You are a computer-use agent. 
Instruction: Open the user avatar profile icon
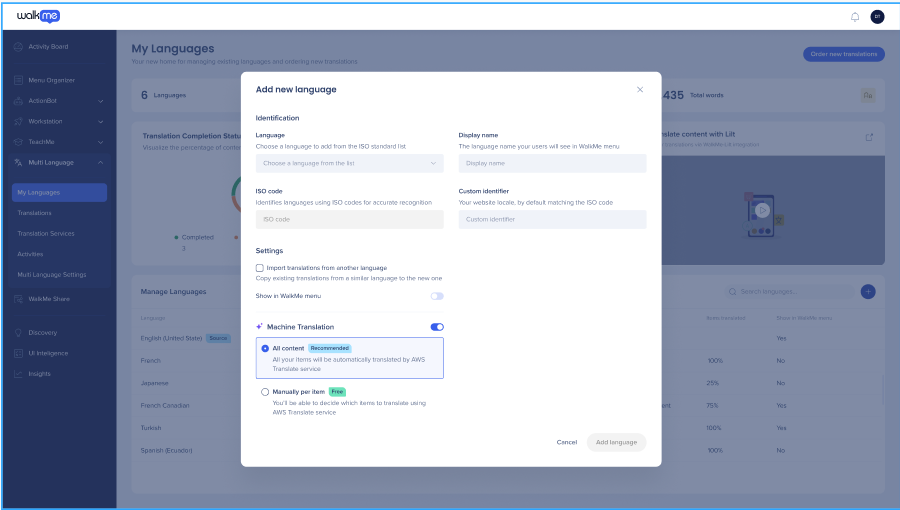click(x=877, y=17)
